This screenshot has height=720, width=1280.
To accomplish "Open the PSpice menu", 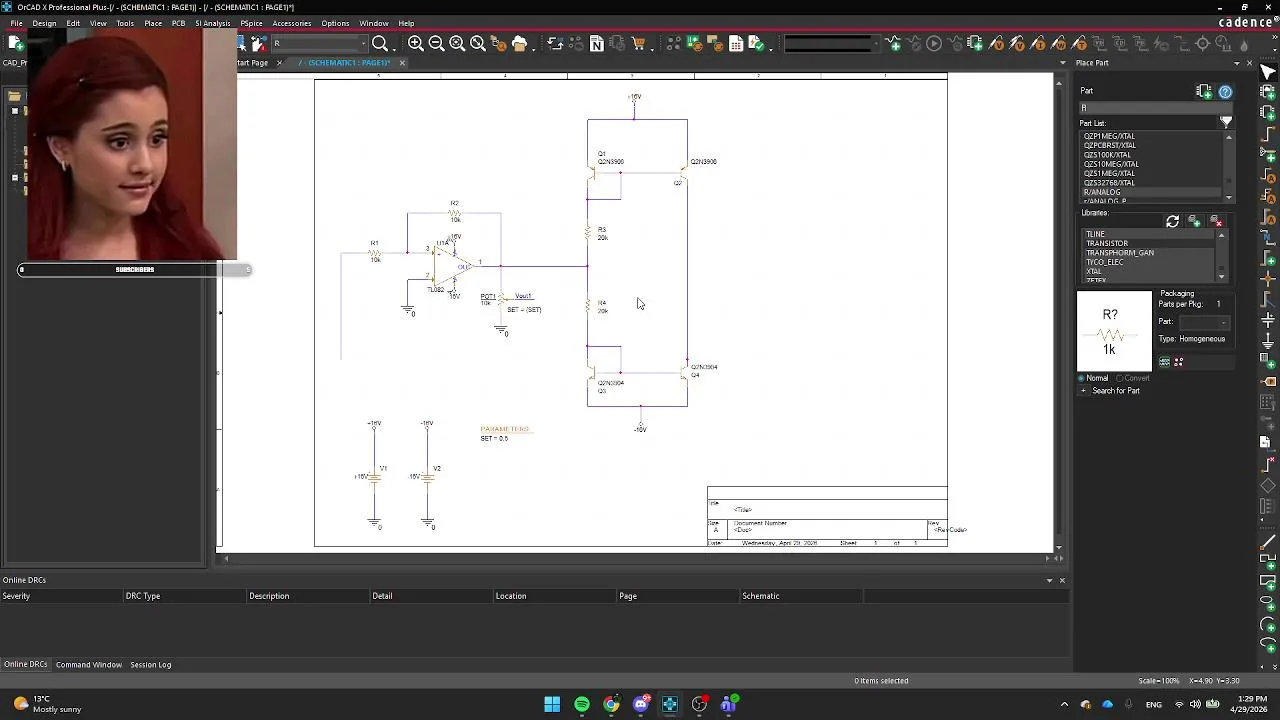I will [x=251, y=23].
